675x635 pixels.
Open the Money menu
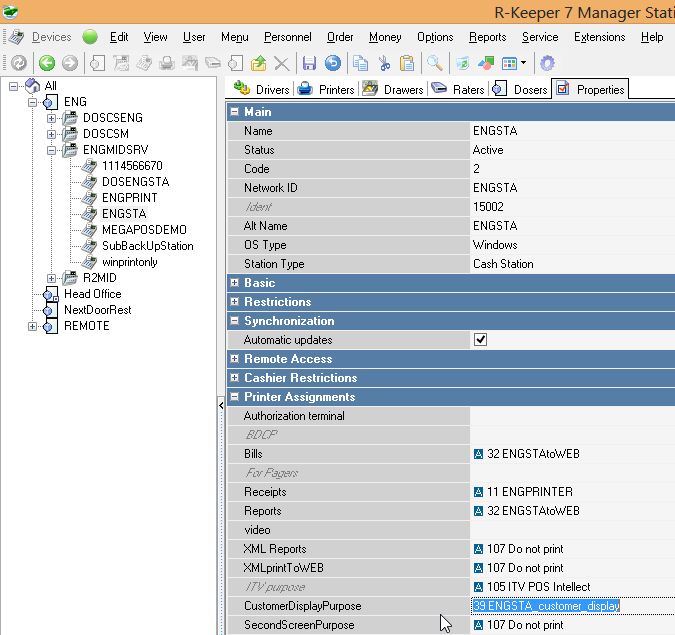pos(385,37)
